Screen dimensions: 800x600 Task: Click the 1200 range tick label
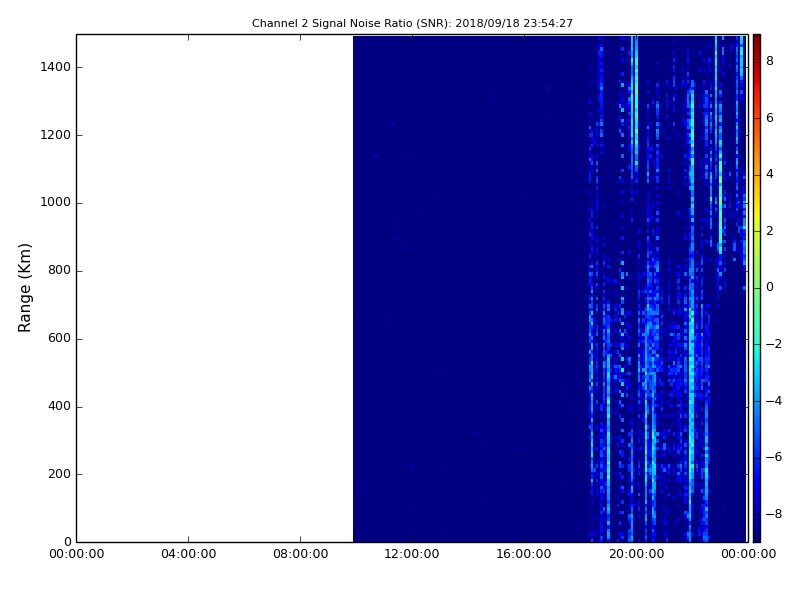tap(56, 135)
